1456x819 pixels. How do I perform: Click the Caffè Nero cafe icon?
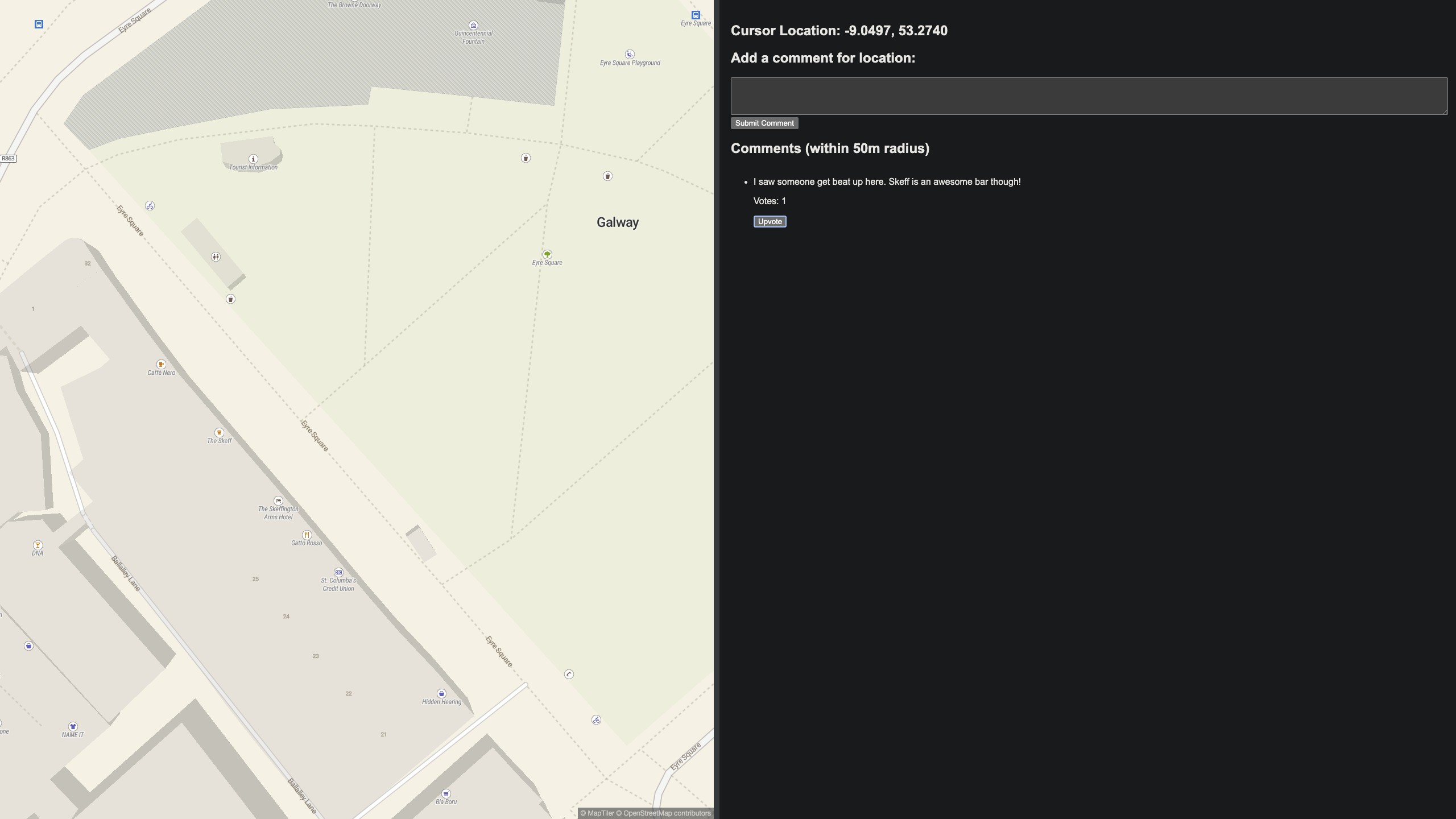tap(161, 365)
